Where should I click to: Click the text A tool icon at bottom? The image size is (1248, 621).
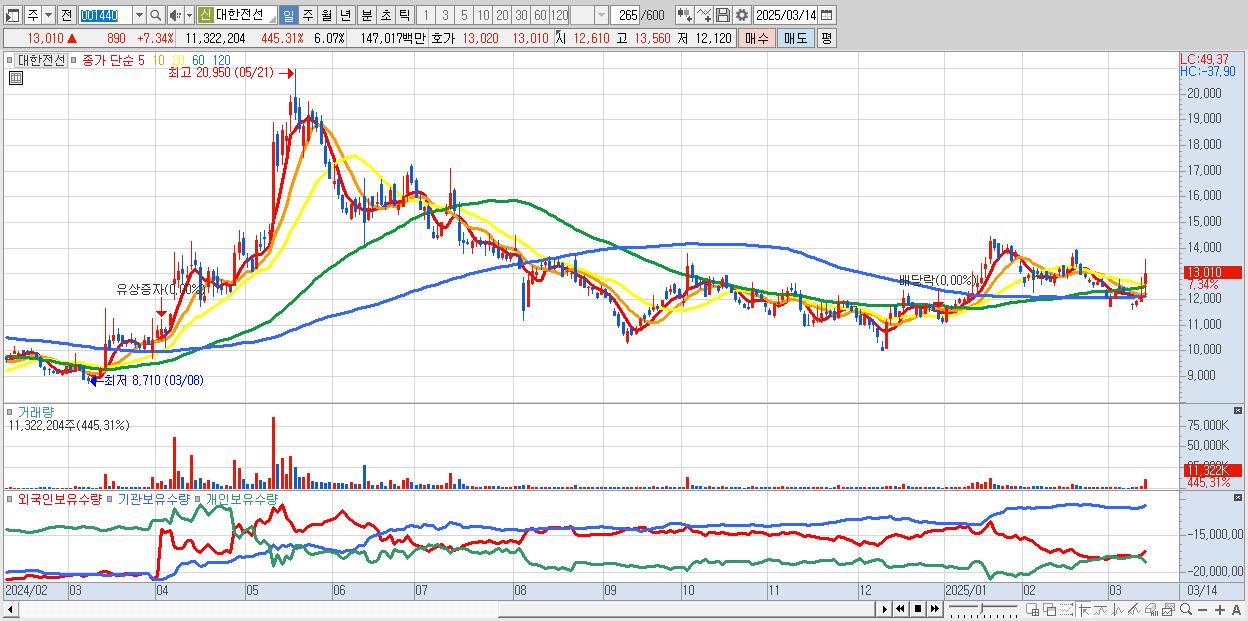[1236, 610]
